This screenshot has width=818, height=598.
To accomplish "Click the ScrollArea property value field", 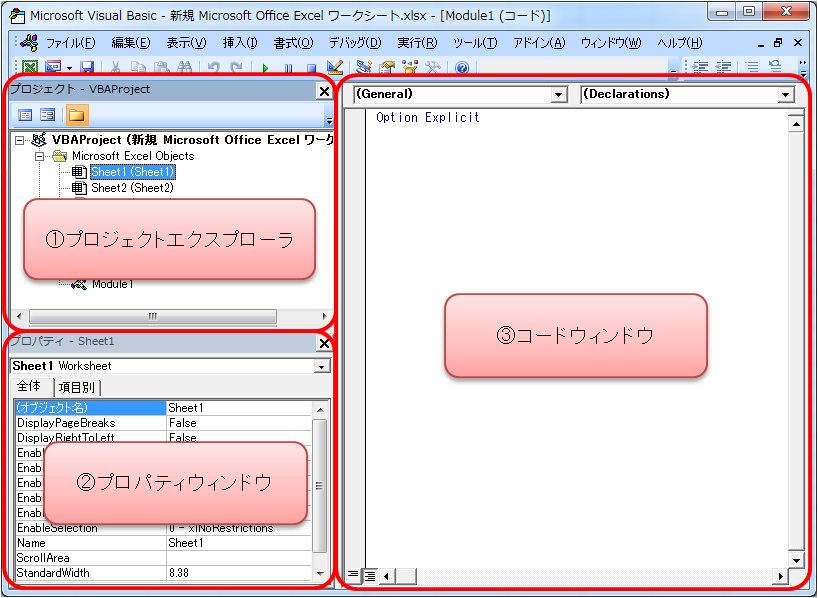I will (239, 558).
